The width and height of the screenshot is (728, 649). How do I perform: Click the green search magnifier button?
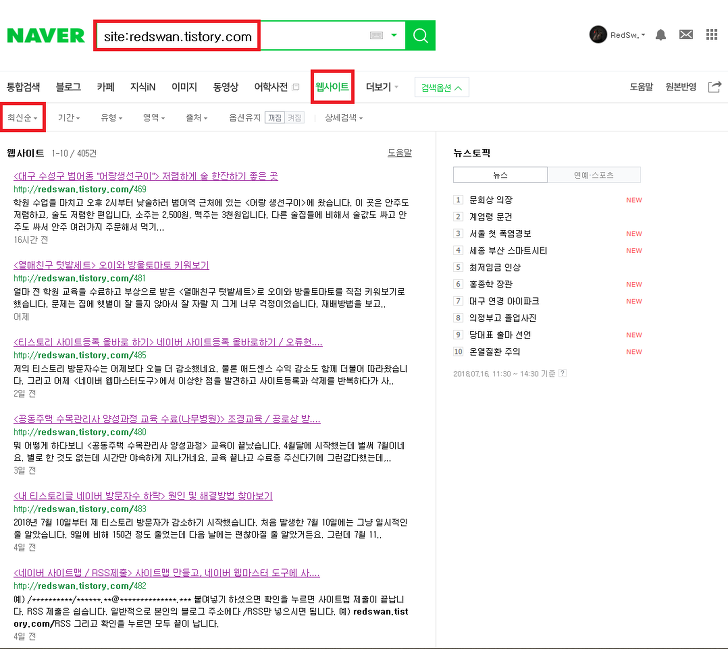[x=420, y=35]
